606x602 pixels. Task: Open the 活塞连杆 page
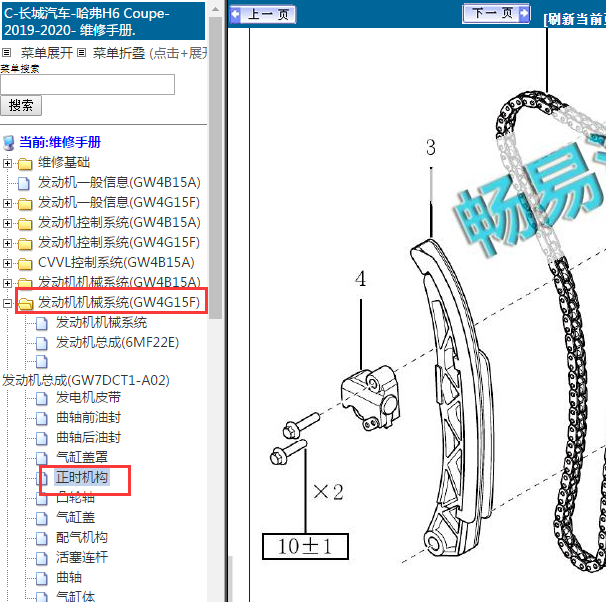tap(82, 558)
